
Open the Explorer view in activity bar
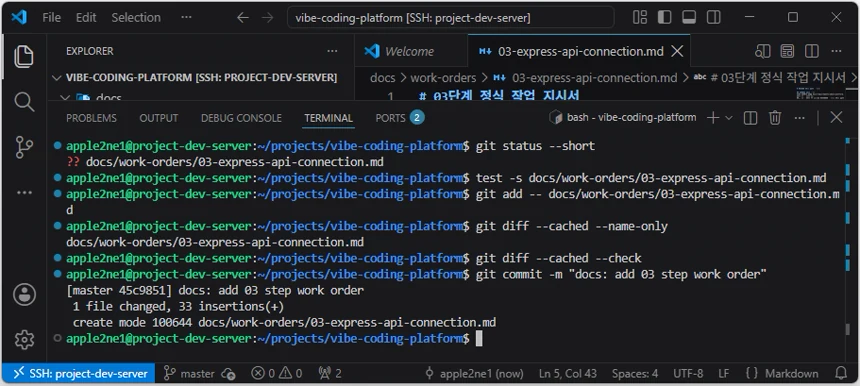(24, 57)
